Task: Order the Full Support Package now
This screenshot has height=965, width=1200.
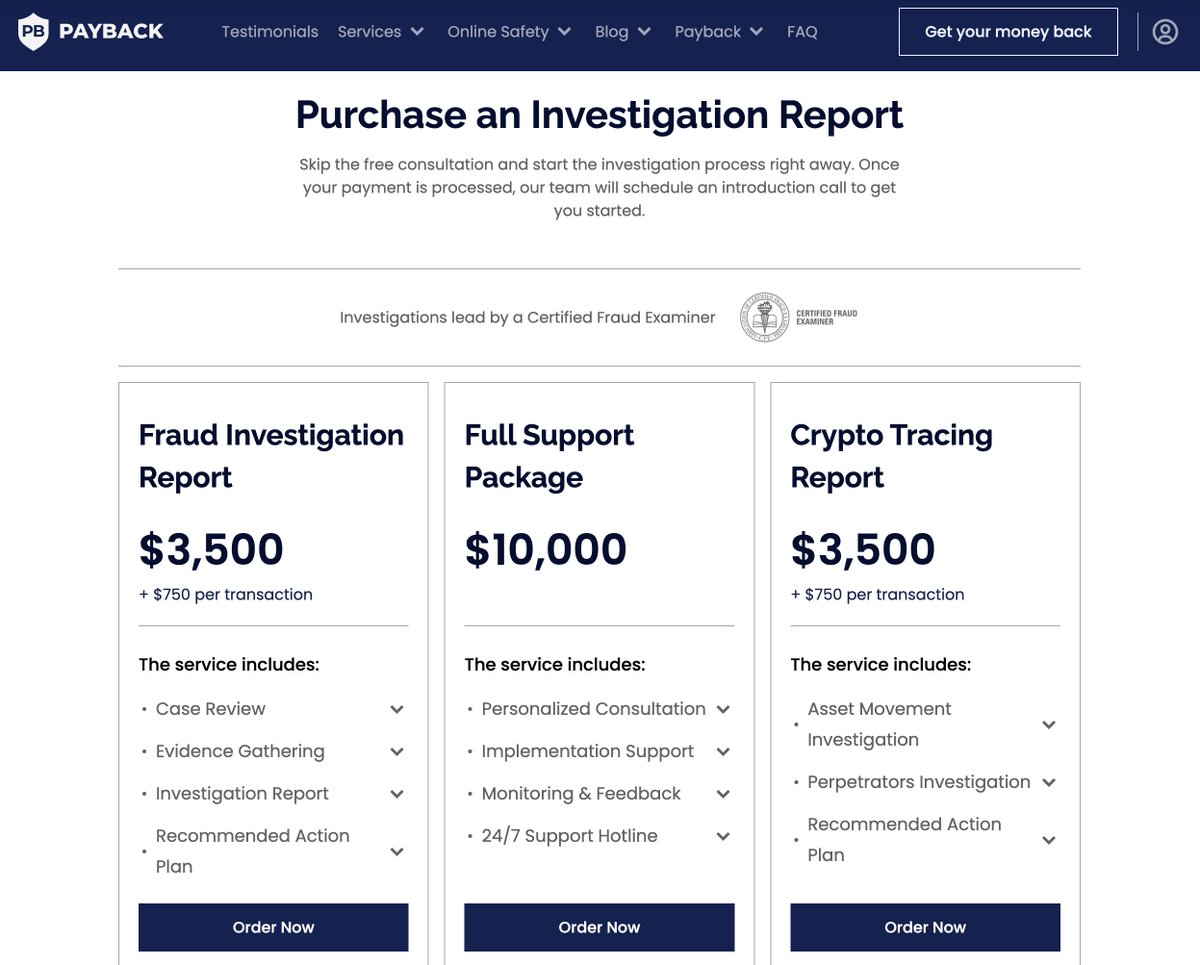Action: [599, 927]
